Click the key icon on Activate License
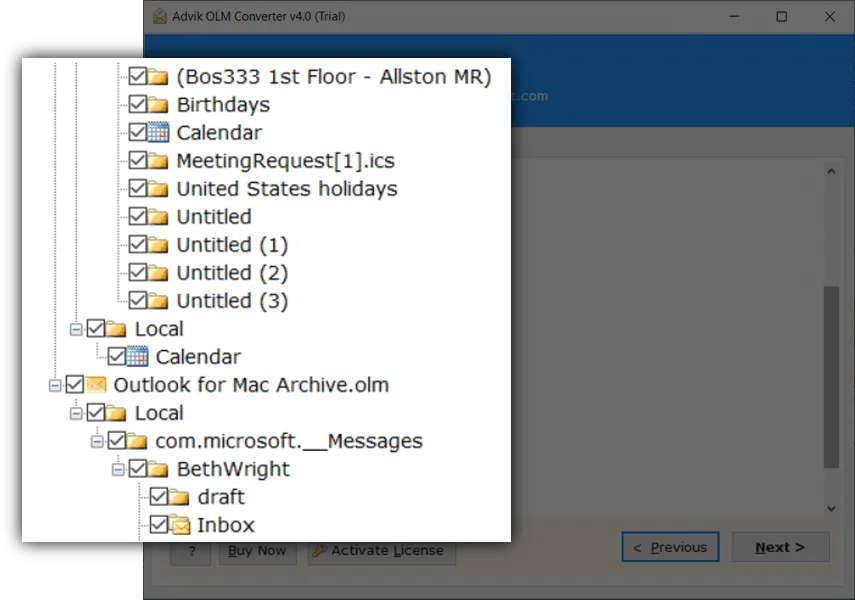This screenshot has width=855, height=600. point(320,550)
